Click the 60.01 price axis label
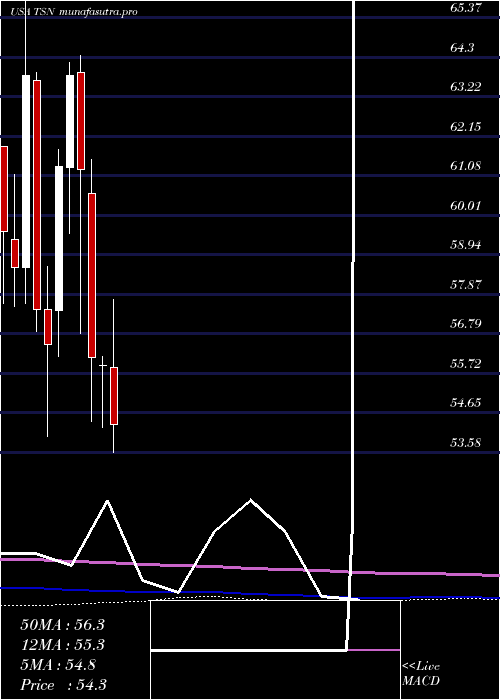 point(466,205)
